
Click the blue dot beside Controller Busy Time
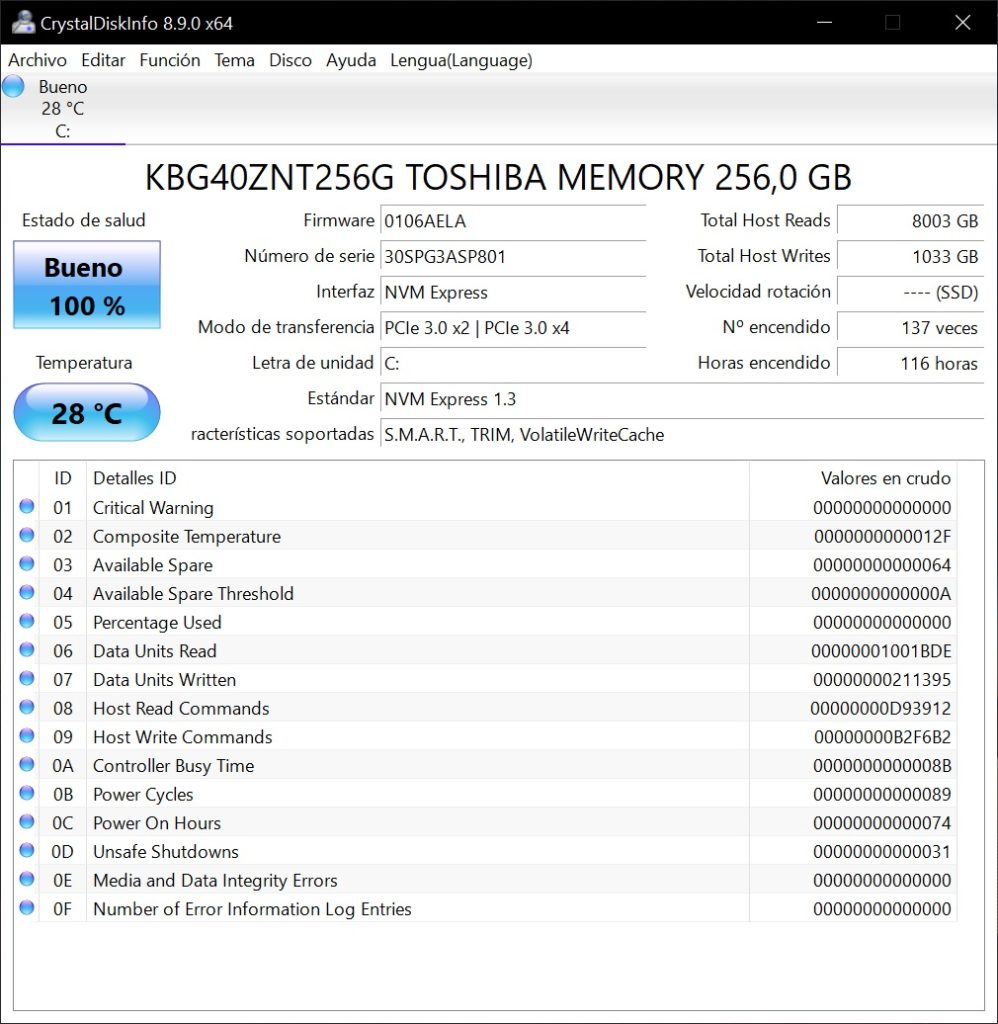[27, 765]
